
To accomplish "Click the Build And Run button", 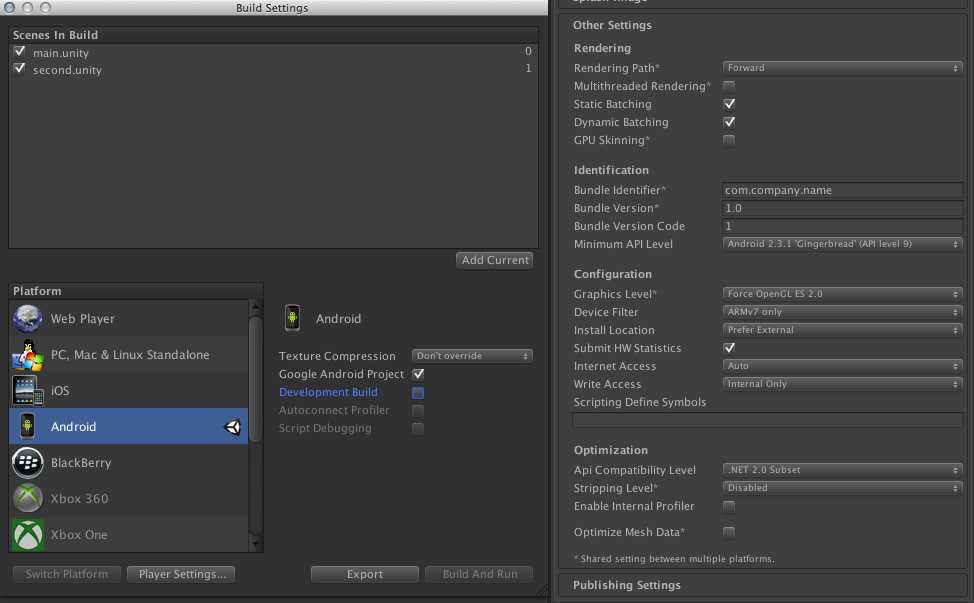I will point(480,574).
